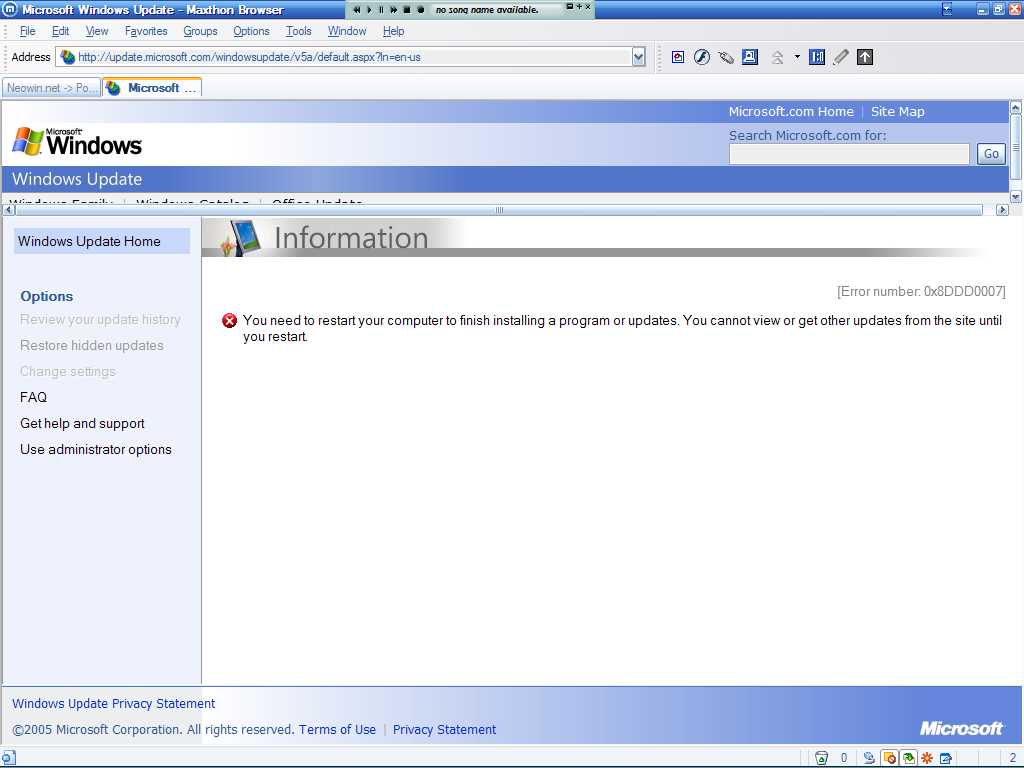
Task: Open the trash bin icon in the status bar
Action: click(x=821, y=757)
